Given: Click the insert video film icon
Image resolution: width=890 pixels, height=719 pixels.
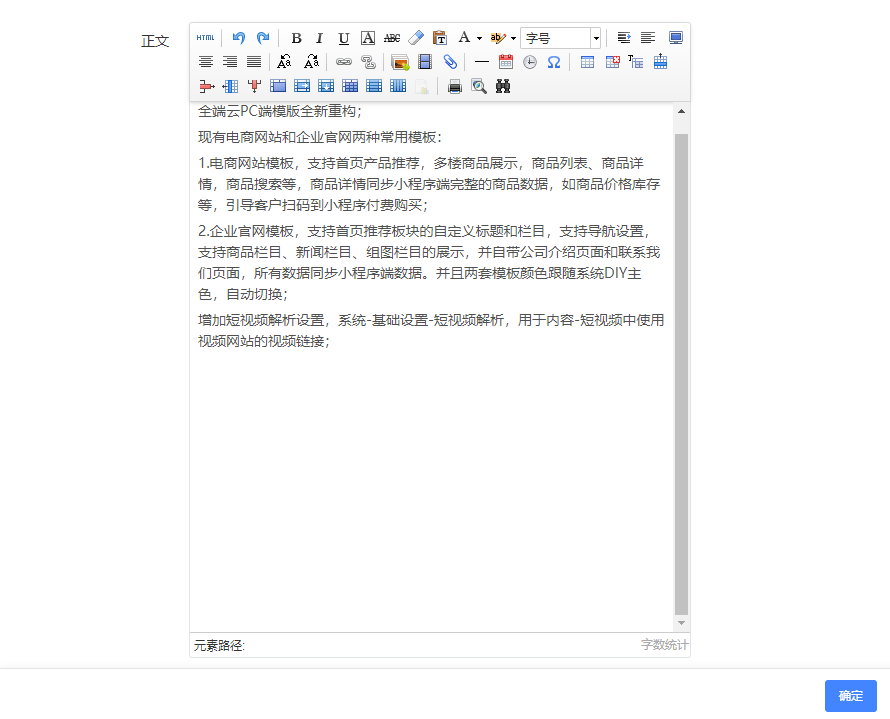Looking at the screenshot, I should [425, 62].
